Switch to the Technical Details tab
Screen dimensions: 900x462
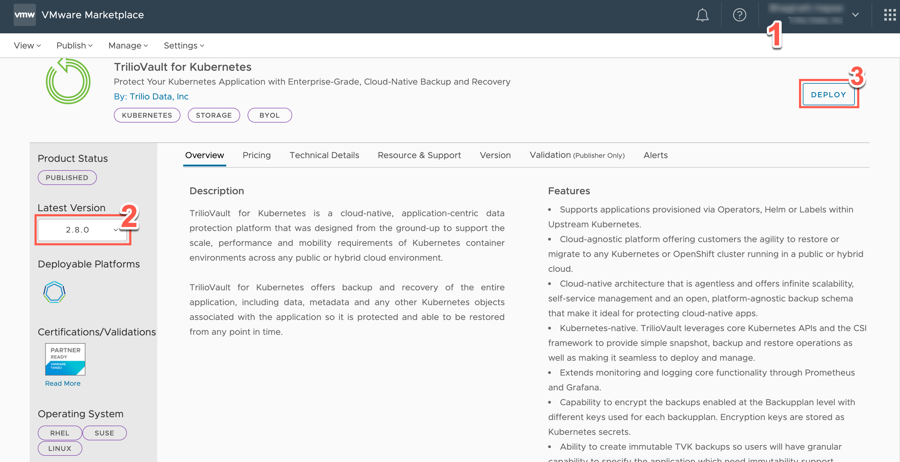pos(324,156)
